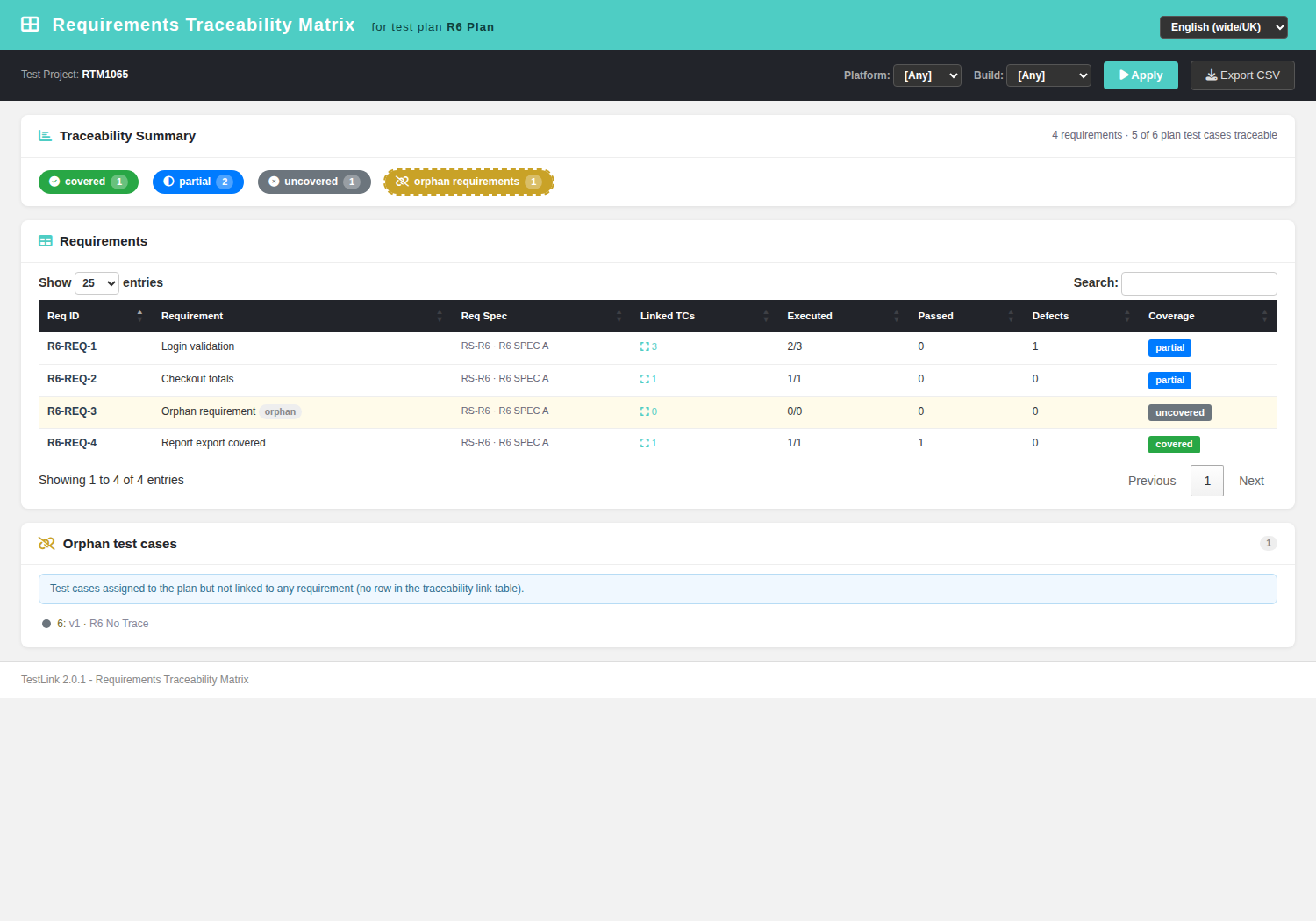Toggle the orphan requirements badge
This screenshot has width=1316, height=921.
pyautogui.click(x=468, y=182)
